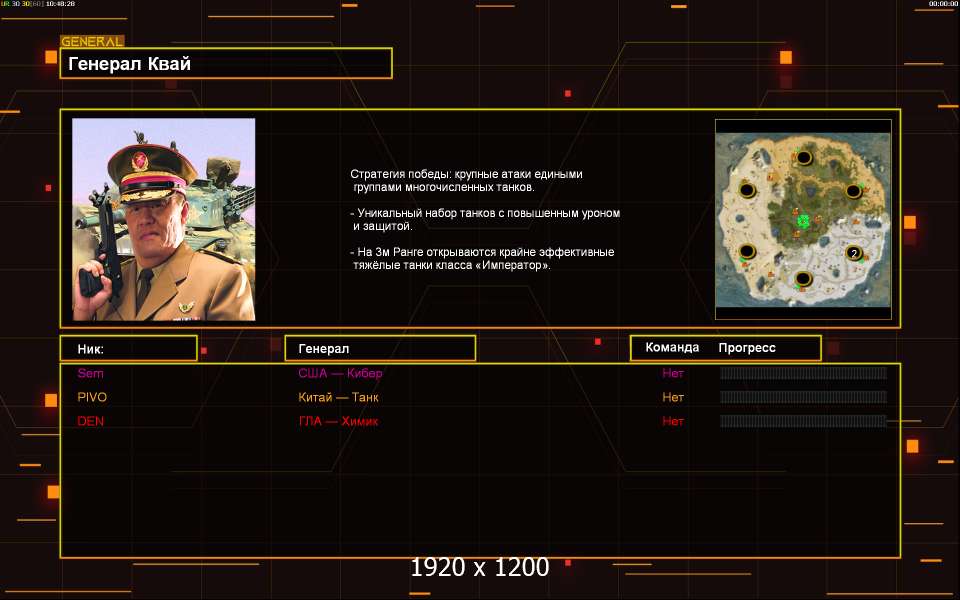Click the 'США — Кибер' general entry

[340, 373]
